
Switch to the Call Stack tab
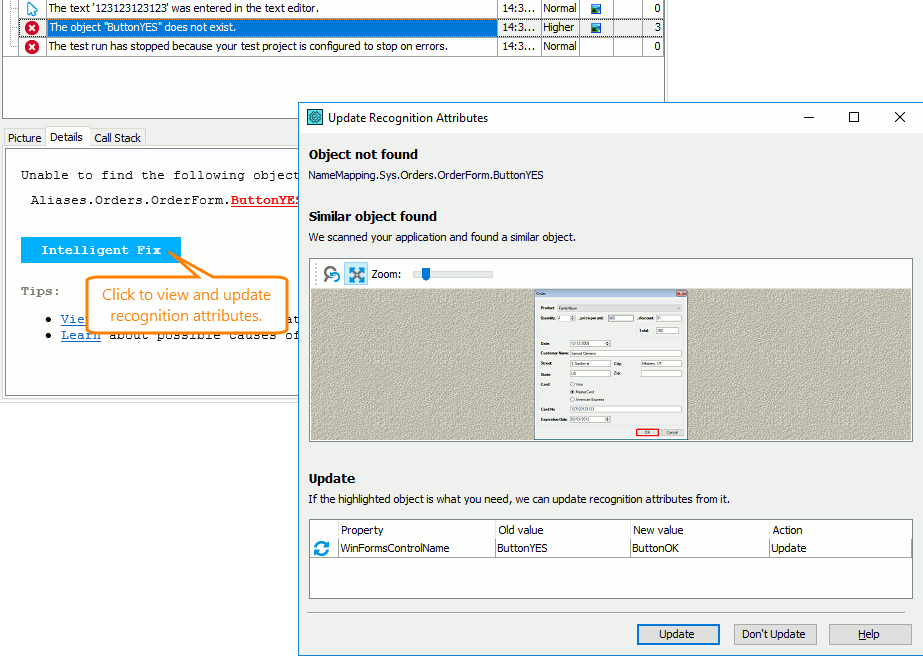(x=117, y=137)
